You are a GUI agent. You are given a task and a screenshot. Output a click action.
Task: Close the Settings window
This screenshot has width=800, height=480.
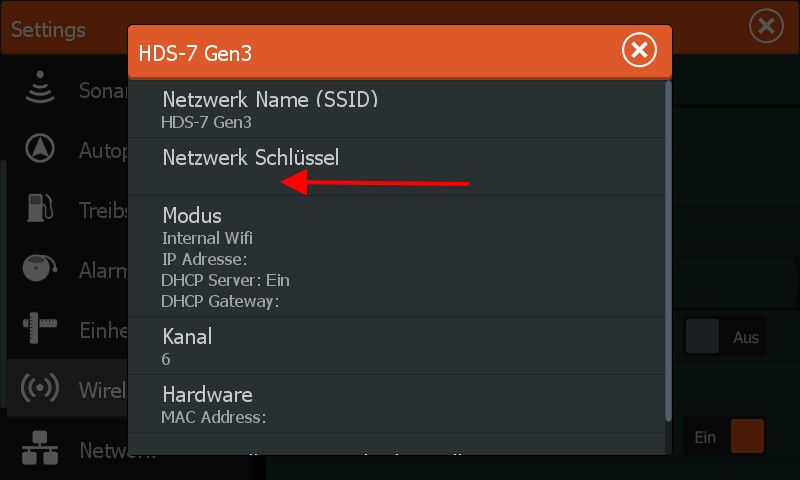tap(766, 27)
